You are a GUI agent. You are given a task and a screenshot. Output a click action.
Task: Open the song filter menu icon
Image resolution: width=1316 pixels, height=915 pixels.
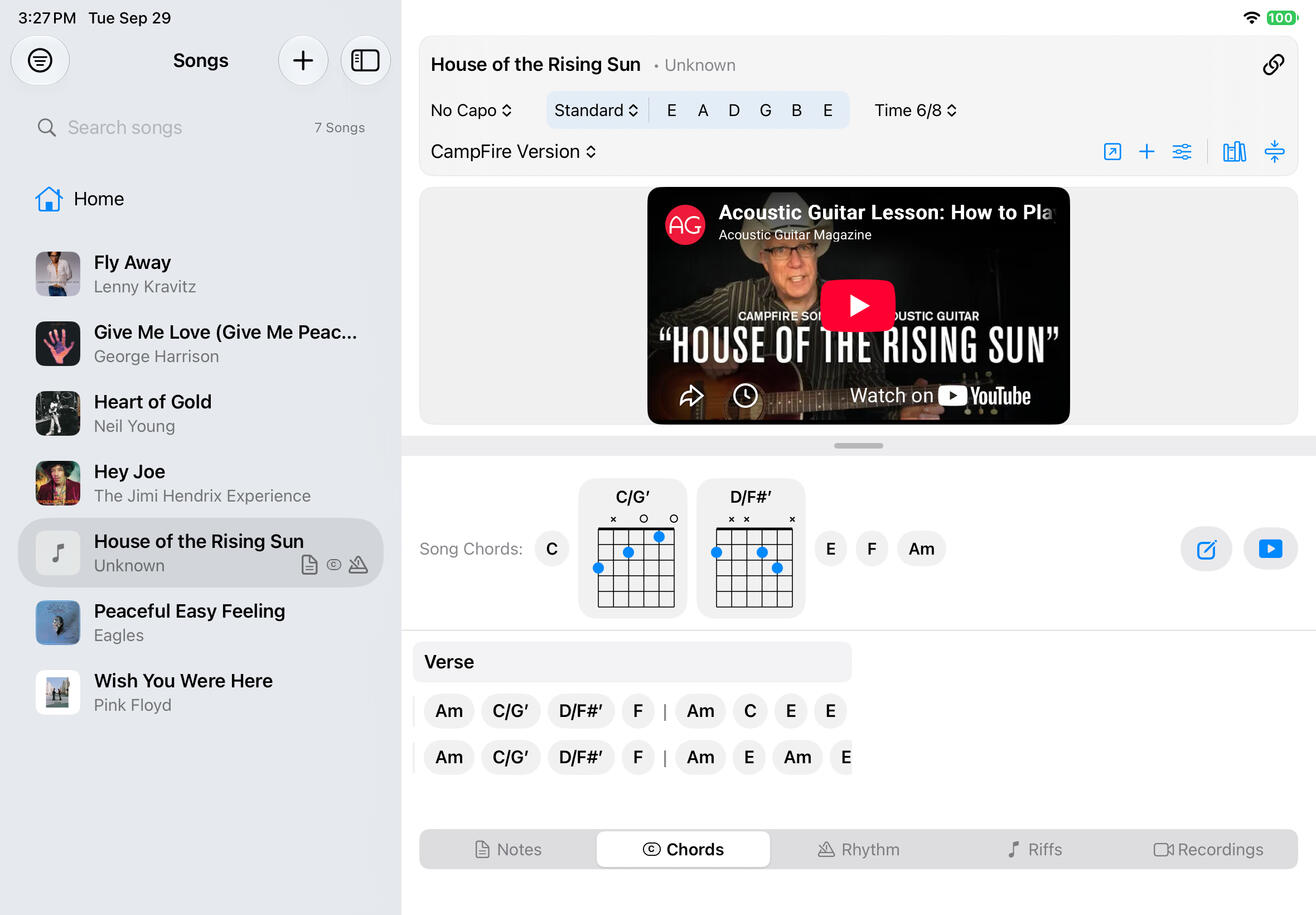pyautogui.click(x=40, y=60)
